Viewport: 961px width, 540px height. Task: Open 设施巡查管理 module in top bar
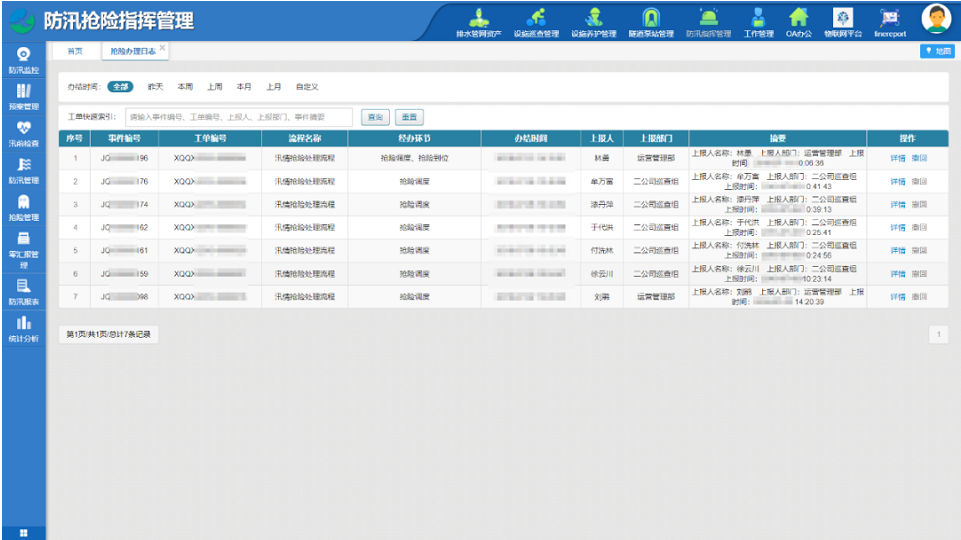click(x=536, y=23)
